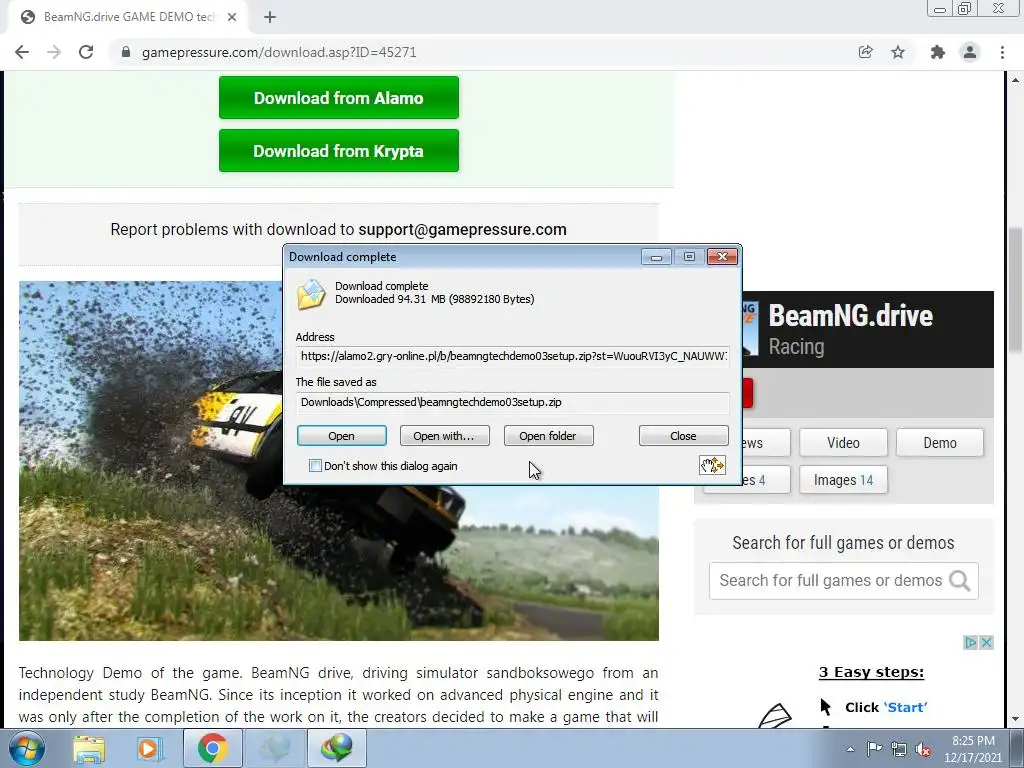Open the extensions puzzle icon
Image resolution: width=1024 pixels, height=768 pixels.
click(938, 52)
